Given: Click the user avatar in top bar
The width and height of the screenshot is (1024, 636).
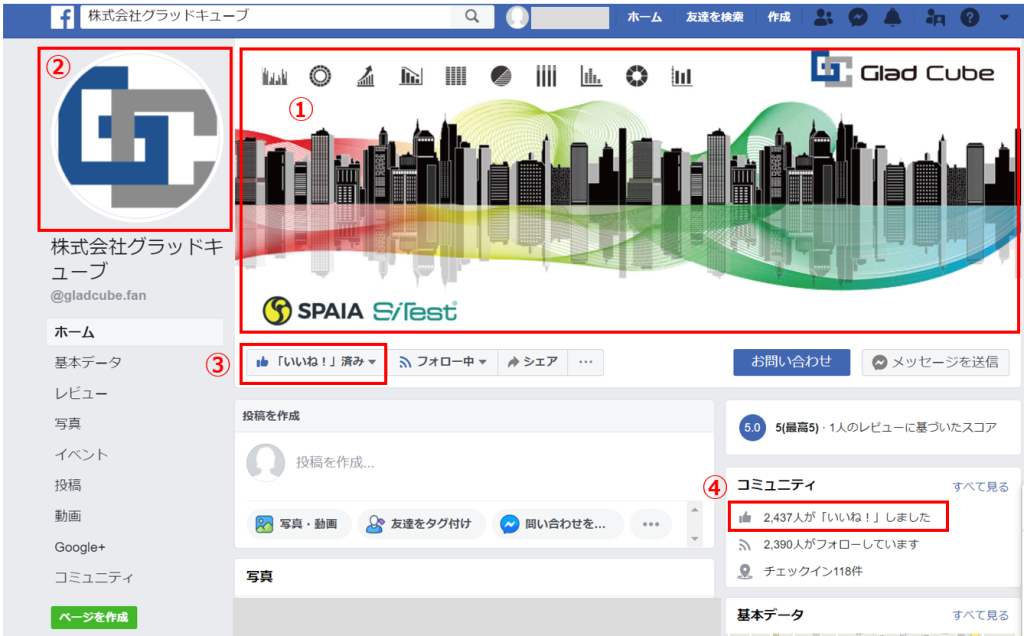Looking at the screenshot, I should [517, 17].
